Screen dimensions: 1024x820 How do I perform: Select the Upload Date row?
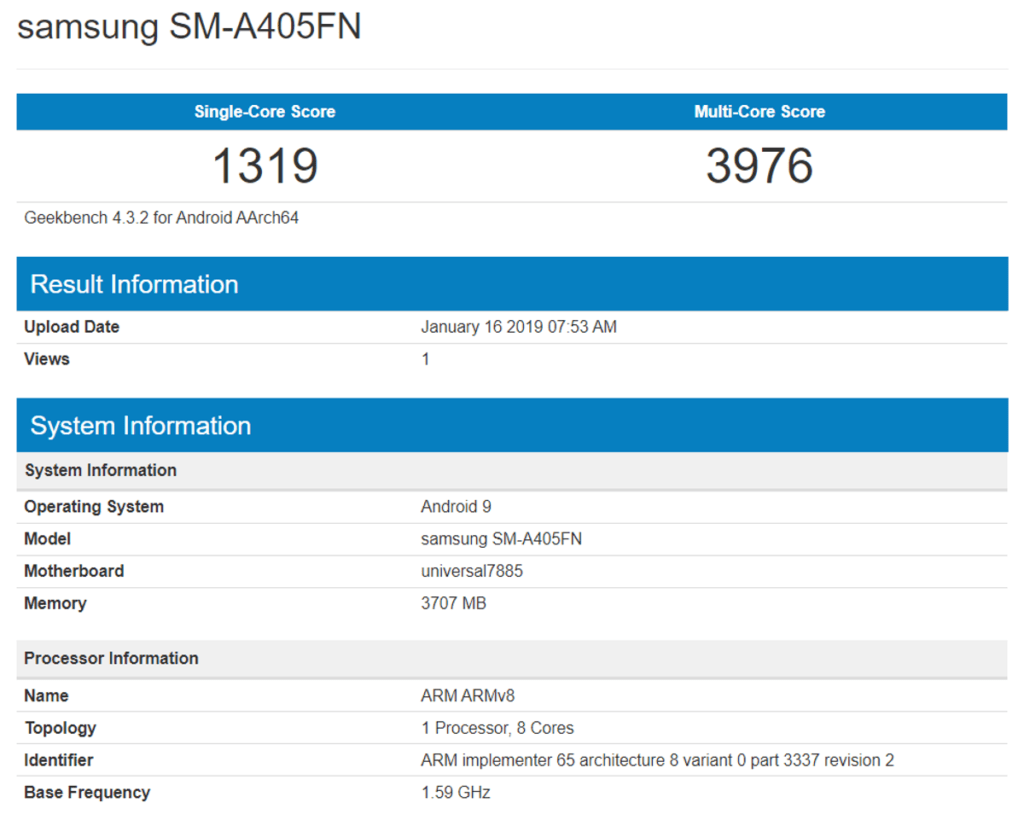point(71,327)
